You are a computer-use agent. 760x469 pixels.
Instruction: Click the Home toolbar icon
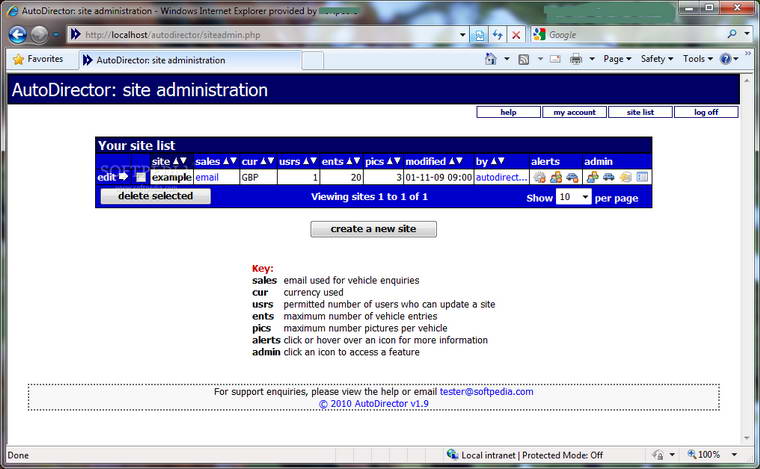point(491,59)
